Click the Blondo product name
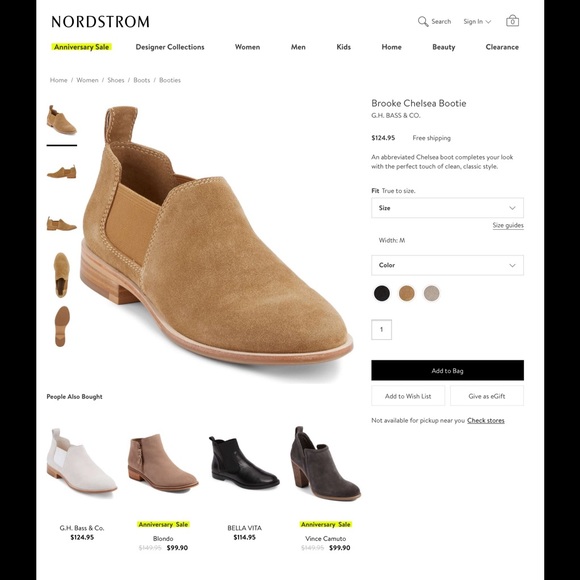 [163, 539]
